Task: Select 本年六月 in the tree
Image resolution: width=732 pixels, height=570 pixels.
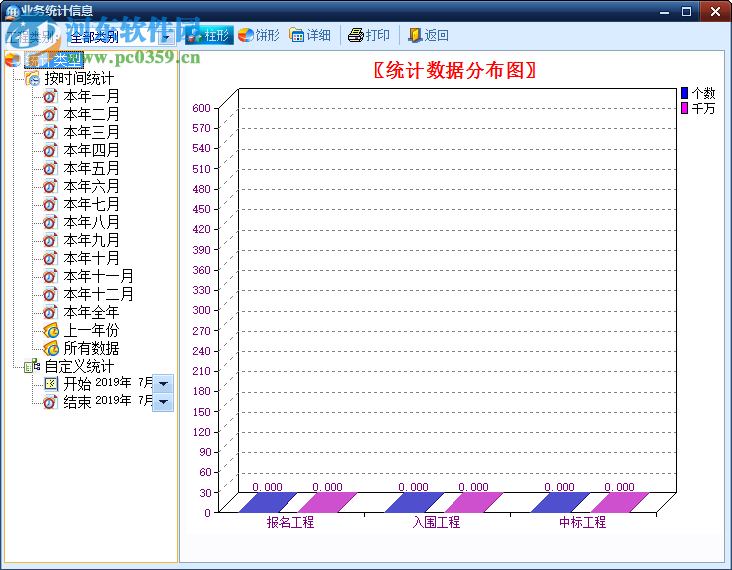Action: [x=91, y=186]
